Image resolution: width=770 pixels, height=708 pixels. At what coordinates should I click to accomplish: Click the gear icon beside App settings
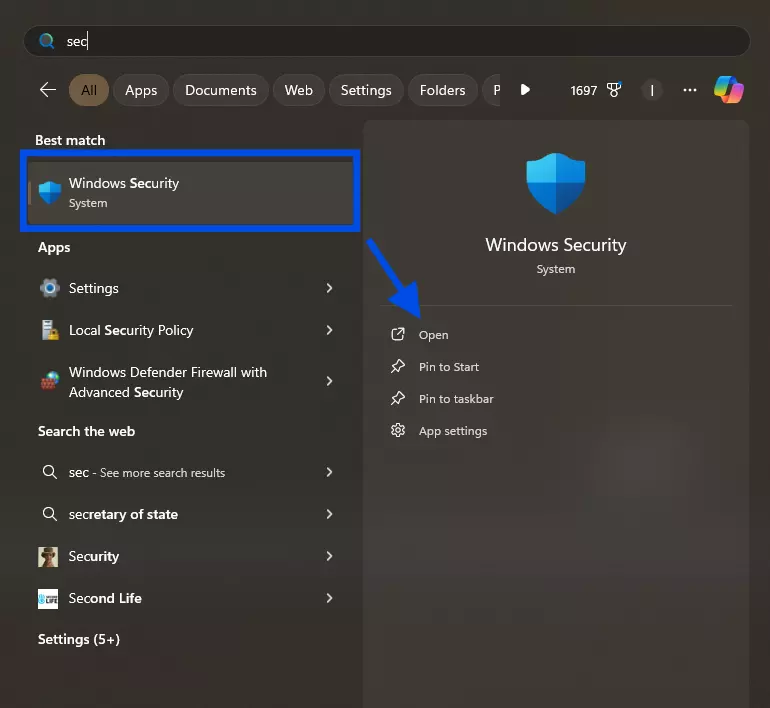pyautogui.click(x=398, y=431)
